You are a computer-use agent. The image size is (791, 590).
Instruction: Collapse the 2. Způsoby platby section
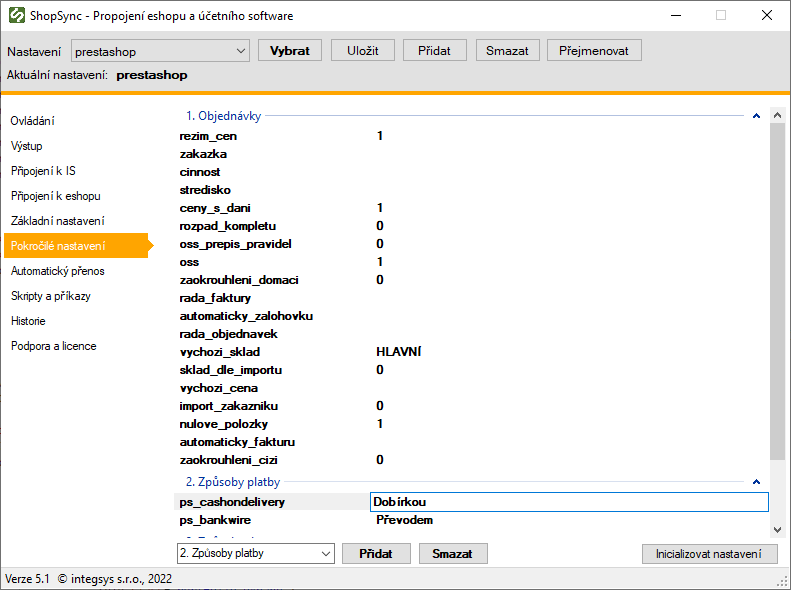(x=756, y=481)
